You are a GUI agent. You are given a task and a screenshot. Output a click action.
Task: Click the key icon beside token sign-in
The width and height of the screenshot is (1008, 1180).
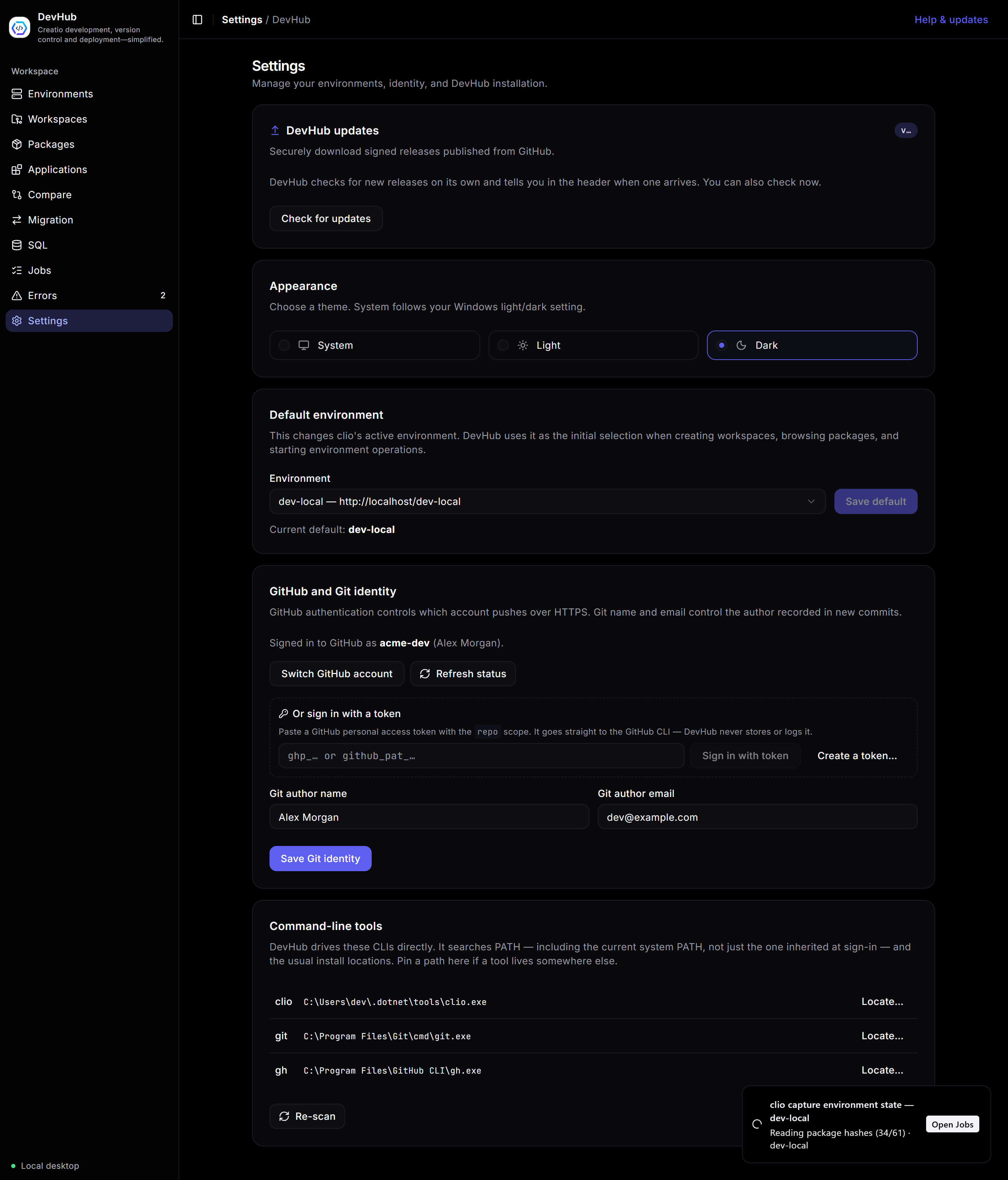[x=283, y=714]
